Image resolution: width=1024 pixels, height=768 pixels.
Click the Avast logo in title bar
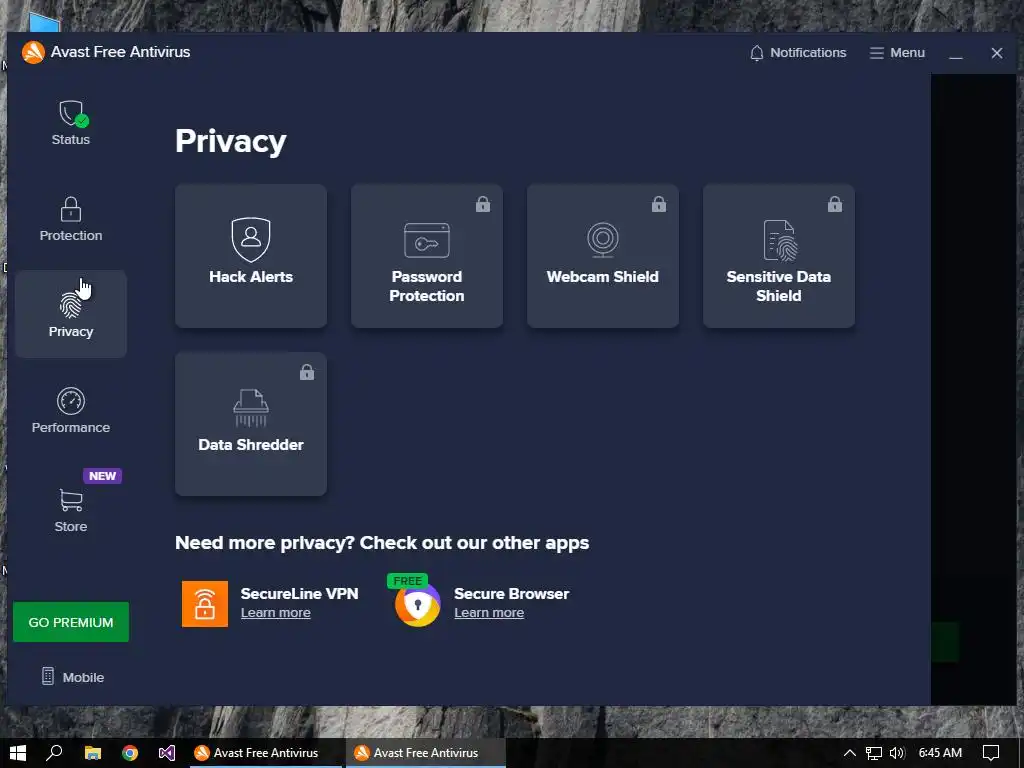[x=33, y=52]
